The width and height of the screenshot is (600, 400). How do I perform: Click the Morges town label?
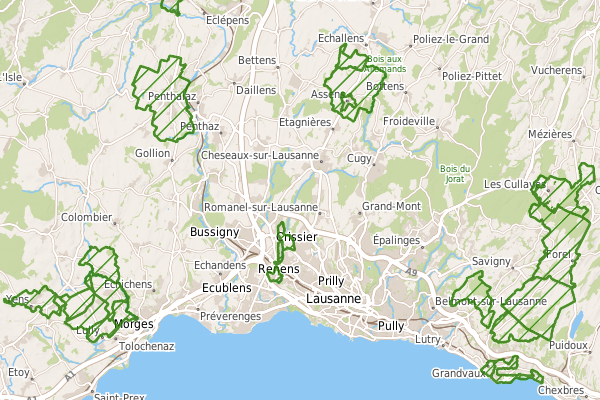click(134, 324)
